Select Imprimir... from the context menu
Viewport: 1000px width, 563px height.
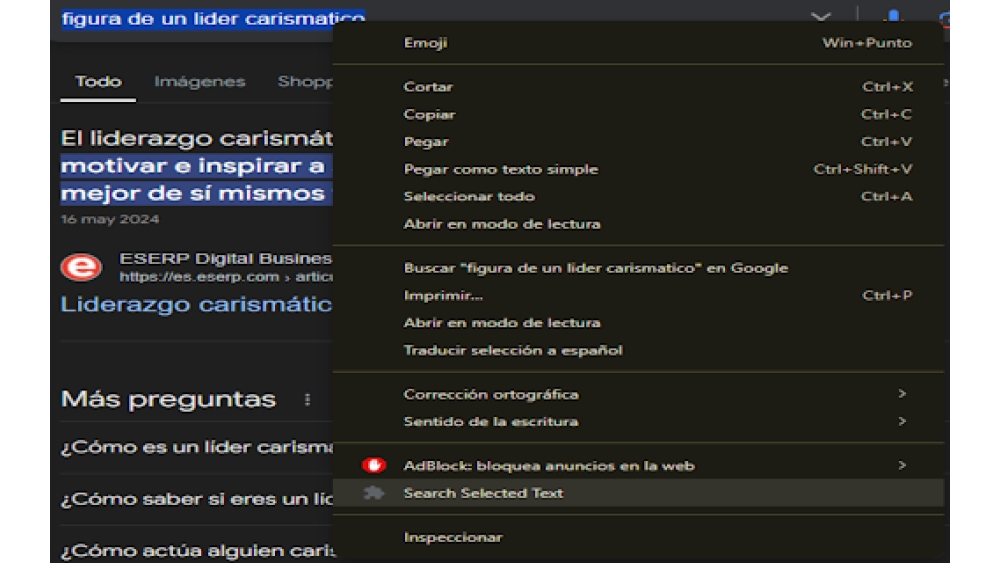click(638, 295)
